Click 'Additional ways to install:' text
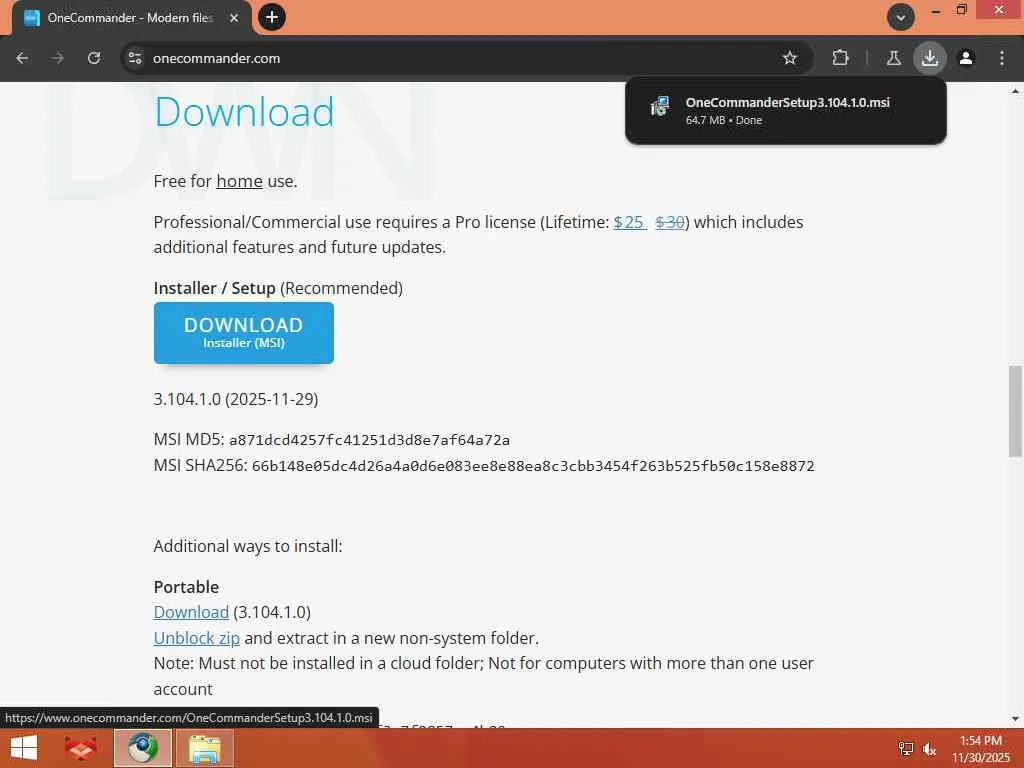 pos(248,546)
